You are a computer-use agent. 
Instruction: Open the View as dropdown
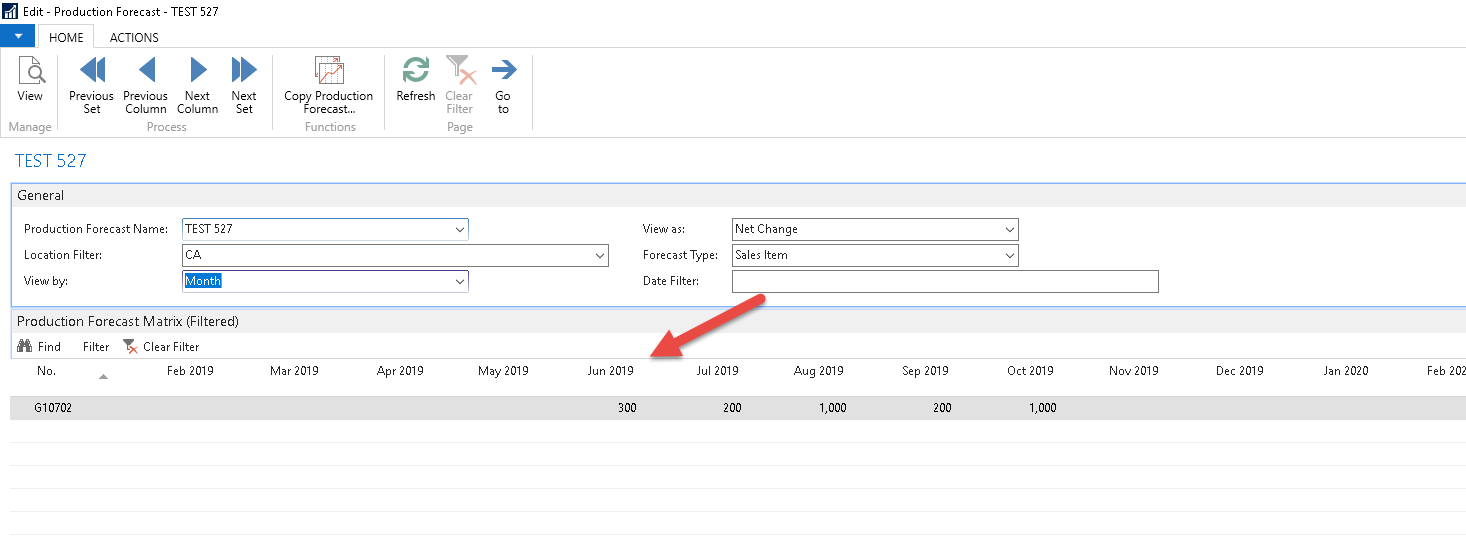tap(1009, 229)
